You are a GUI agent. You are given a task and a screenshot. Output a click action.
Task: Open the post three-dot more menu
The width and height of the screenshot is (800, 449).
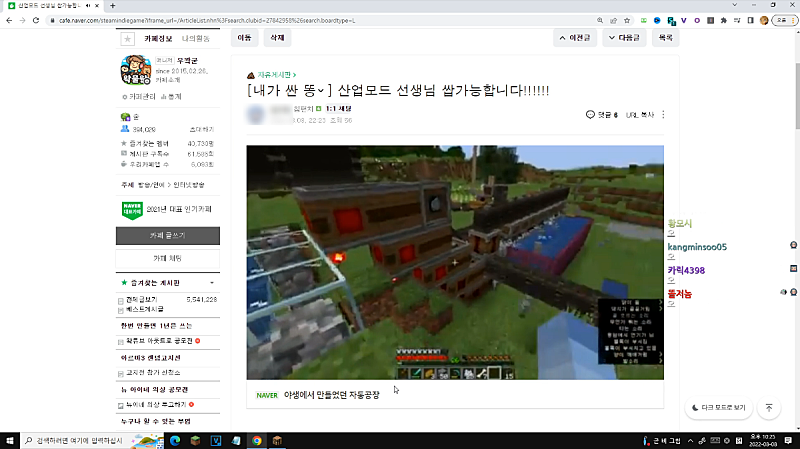(x=663, y=115)
